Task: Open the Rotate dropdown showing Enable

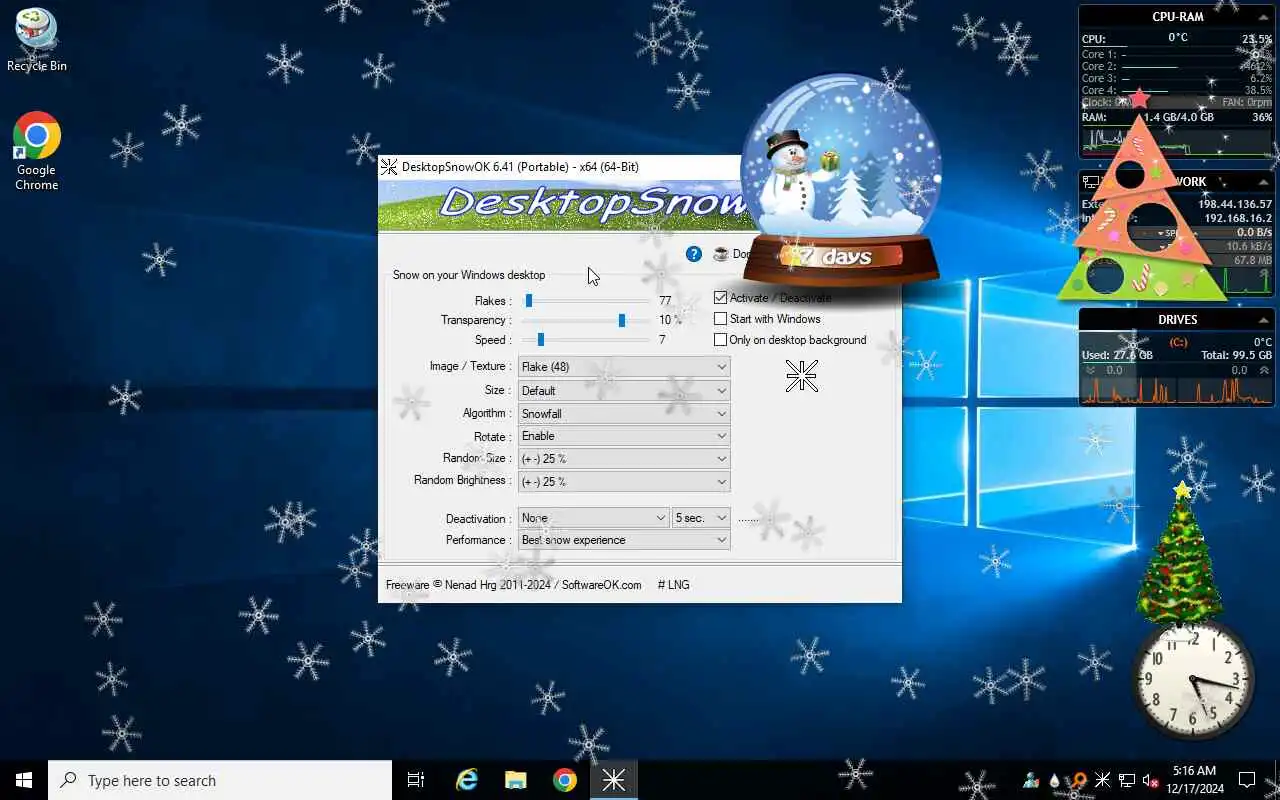Action: coord(624,436)
